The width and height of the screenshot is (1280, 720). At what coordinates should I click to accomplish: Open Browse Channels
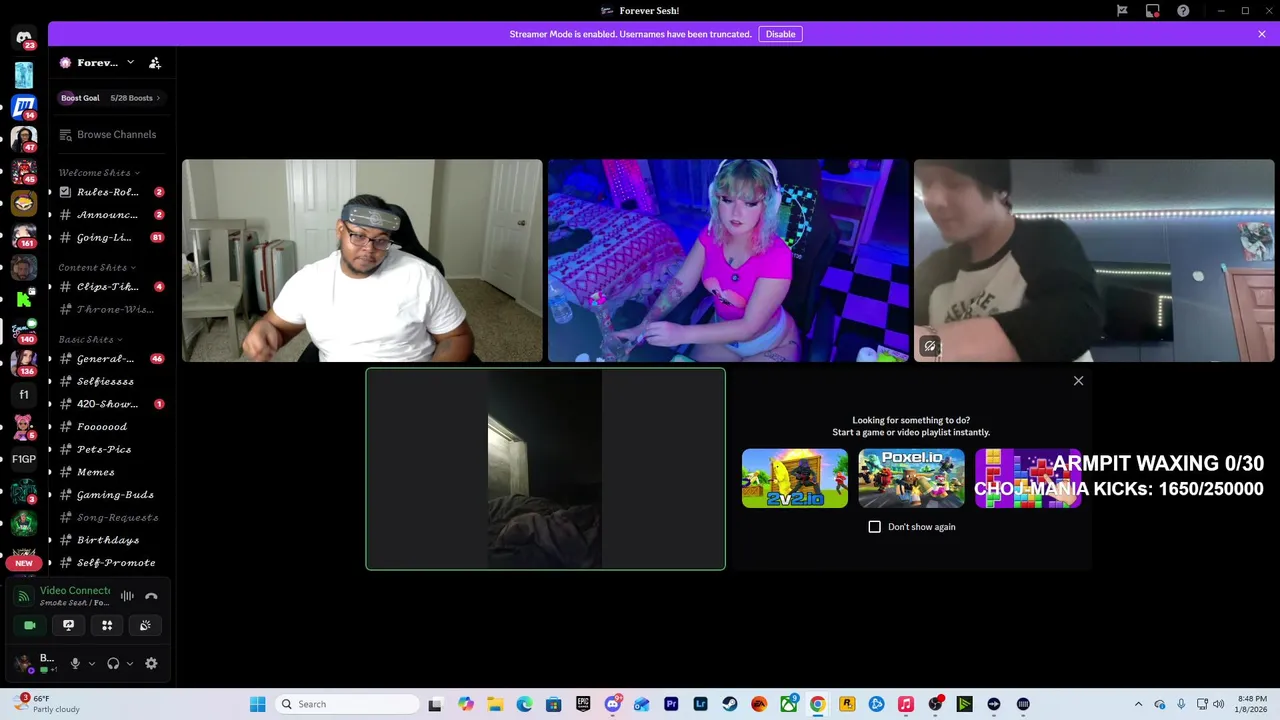(108, 134)
